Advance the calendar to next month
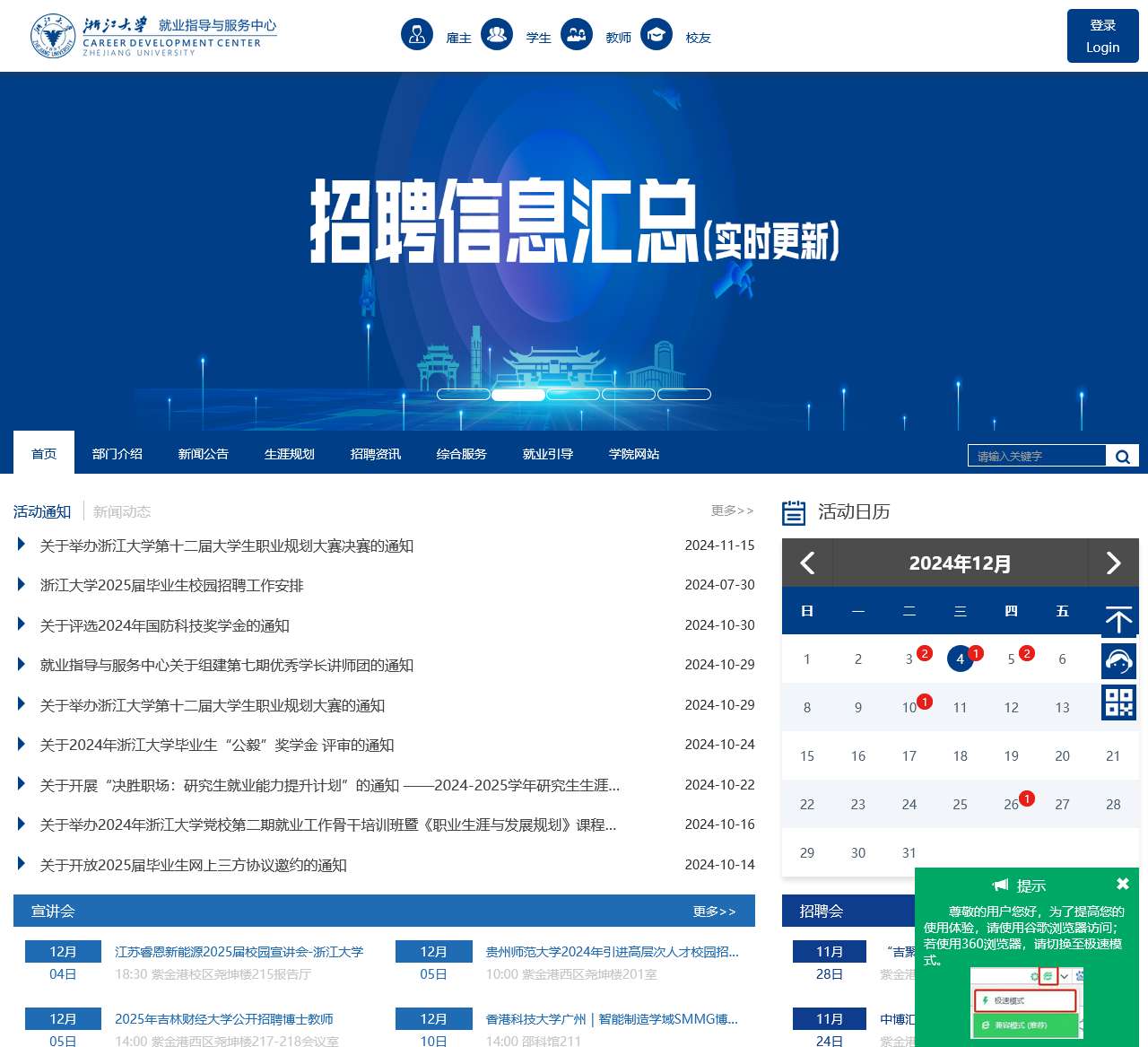The height and width of the screenshot is (1047, 1148). coord(1114,563)
